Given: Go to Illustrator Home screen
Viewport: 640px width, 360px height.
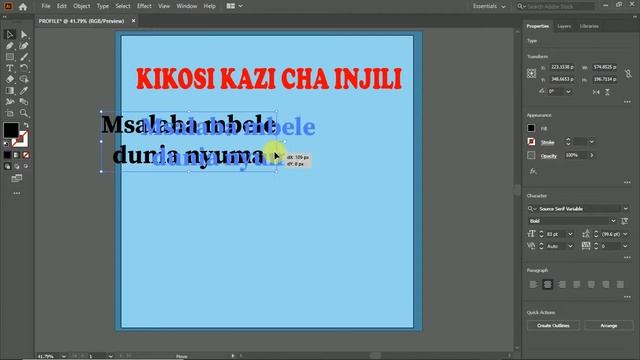Looking at the screenshot, I should tap(23, 7).
